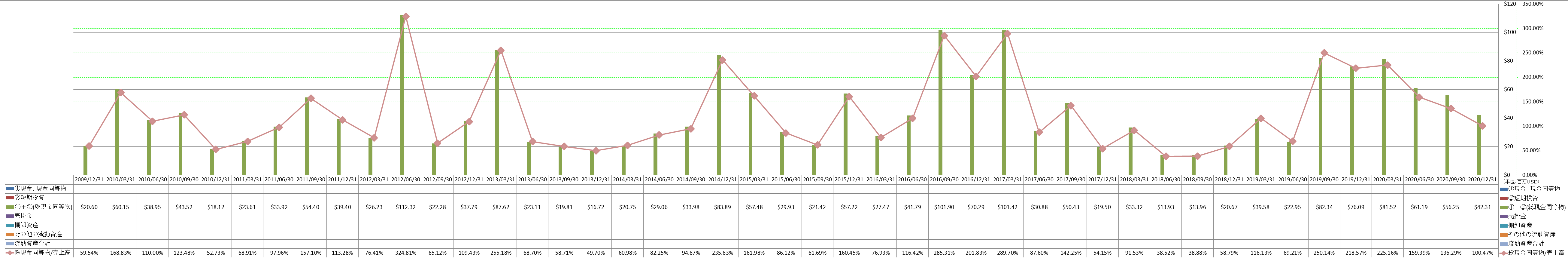
Task: Click the $112.32 total cash value
Action: [x=406, y=207]
